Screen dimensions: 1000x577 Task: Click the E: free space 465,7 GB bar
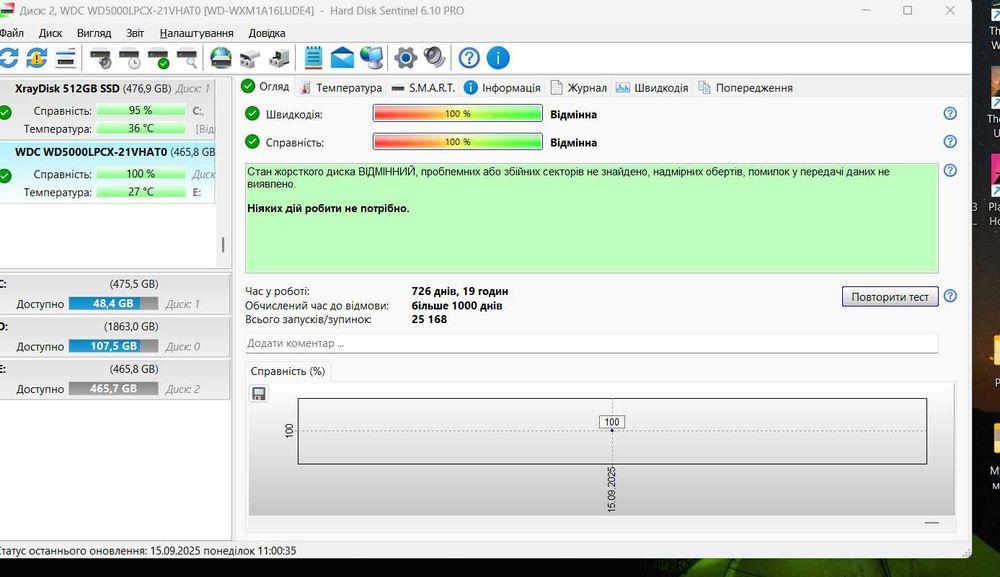[114, 388]
